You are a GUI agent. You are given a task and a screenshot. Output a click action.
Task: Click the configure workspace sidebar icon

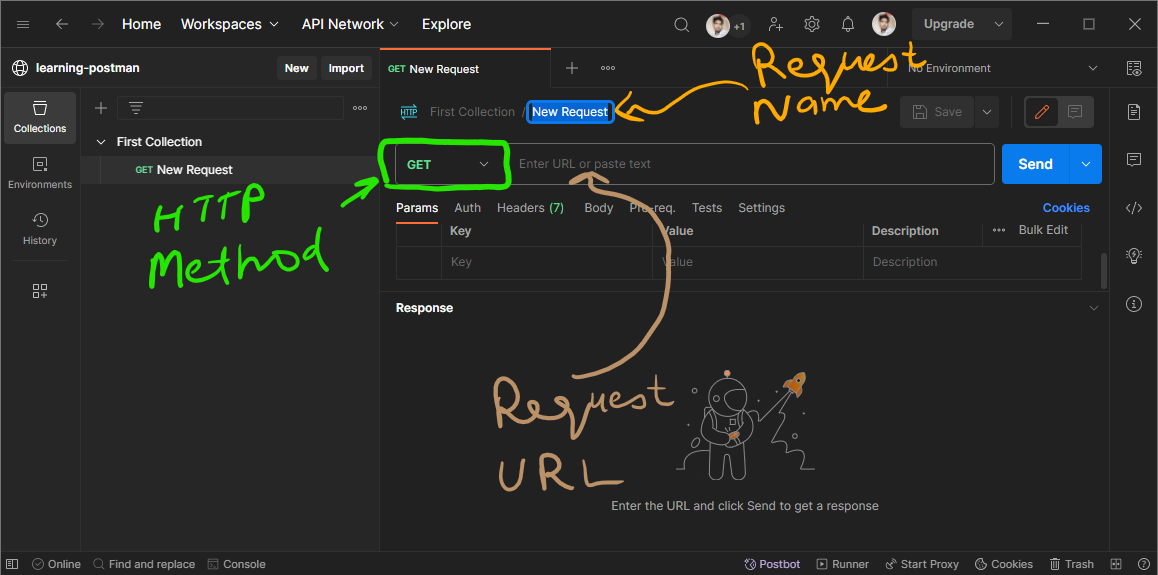click(40, 291)
